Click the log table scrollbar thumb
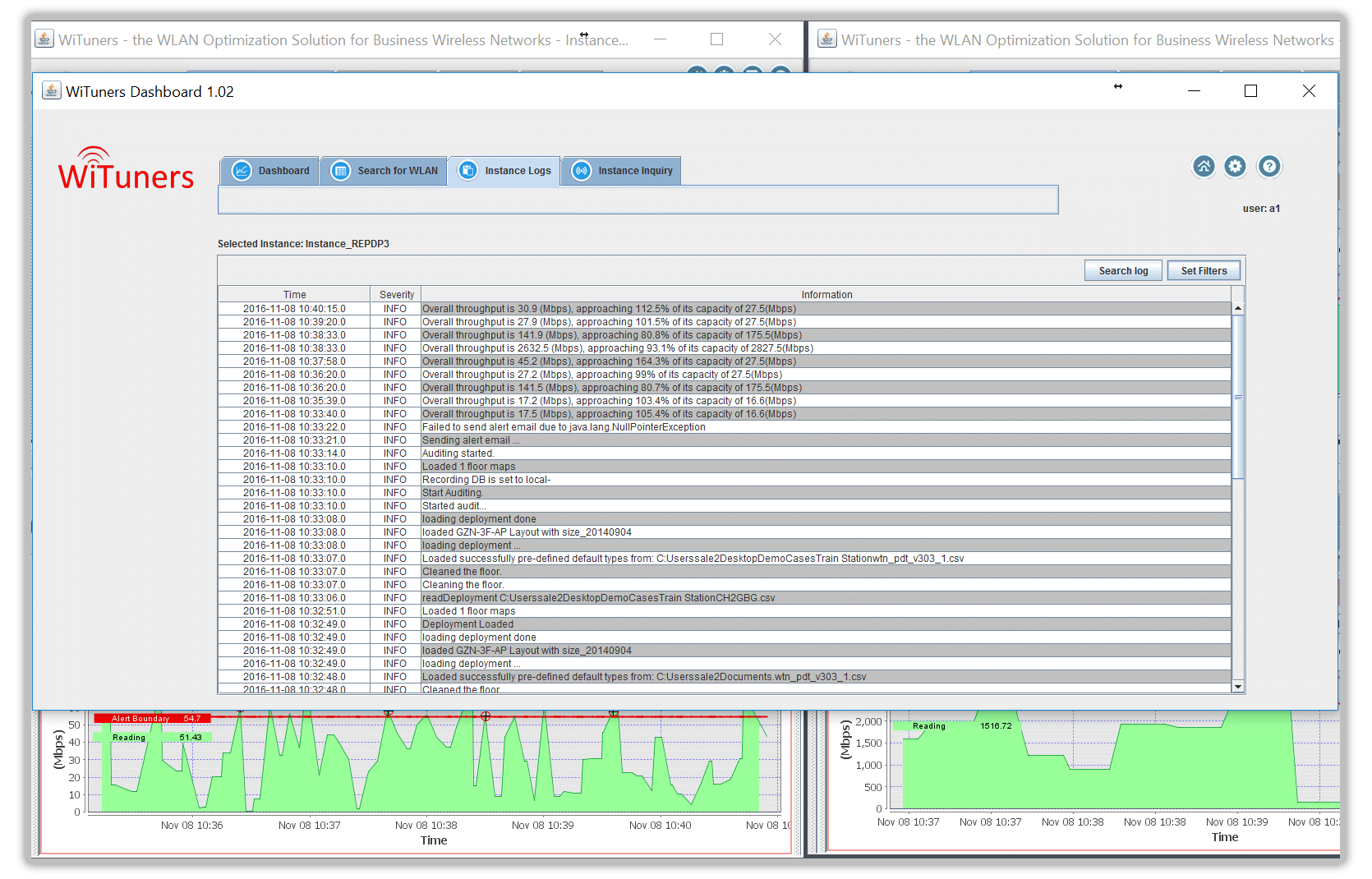The image size is (1372, 879). click(x=1238, y=397)
